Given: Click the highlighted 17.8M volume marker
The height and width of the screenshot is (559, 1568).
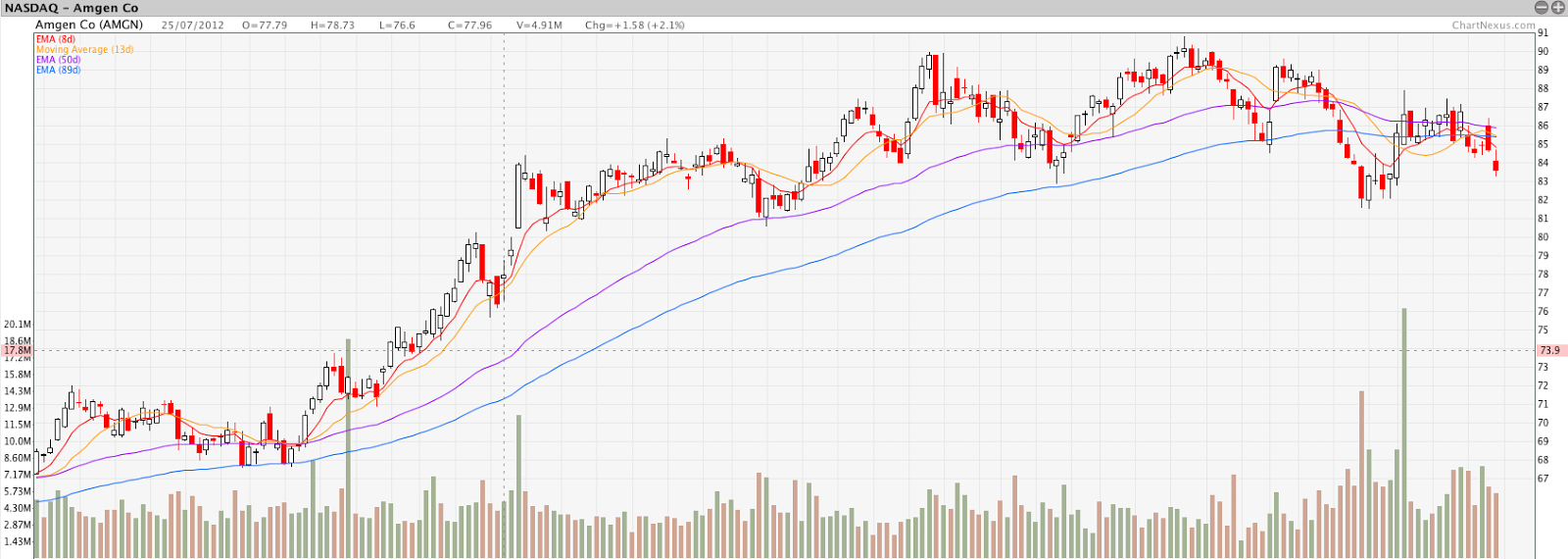Looking at the screenshot, I should click(x=17, y=350).
